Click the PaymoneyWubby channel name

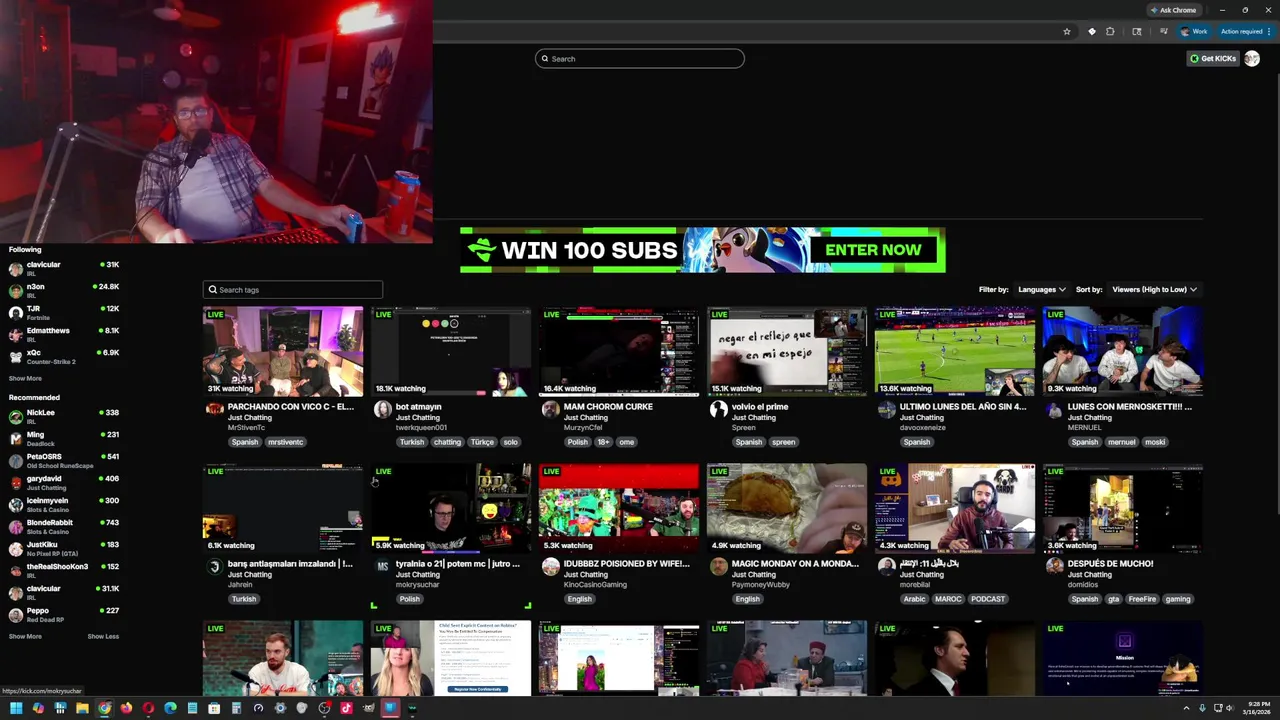(x=762, y=584)
